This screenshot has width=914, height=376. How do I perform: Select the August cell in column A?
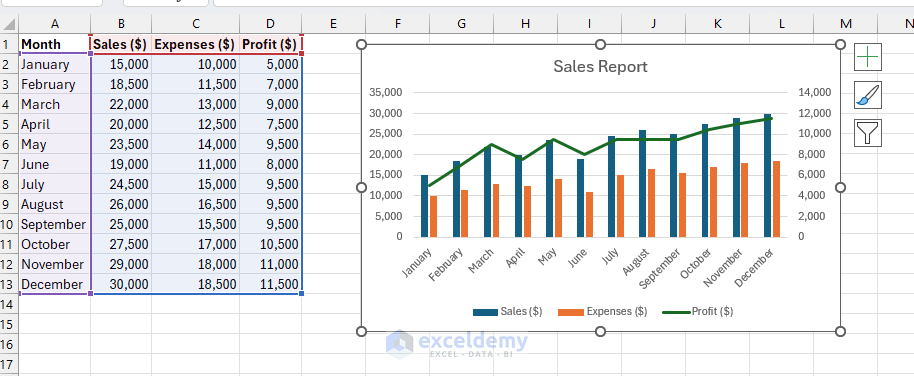click(55, 204)
